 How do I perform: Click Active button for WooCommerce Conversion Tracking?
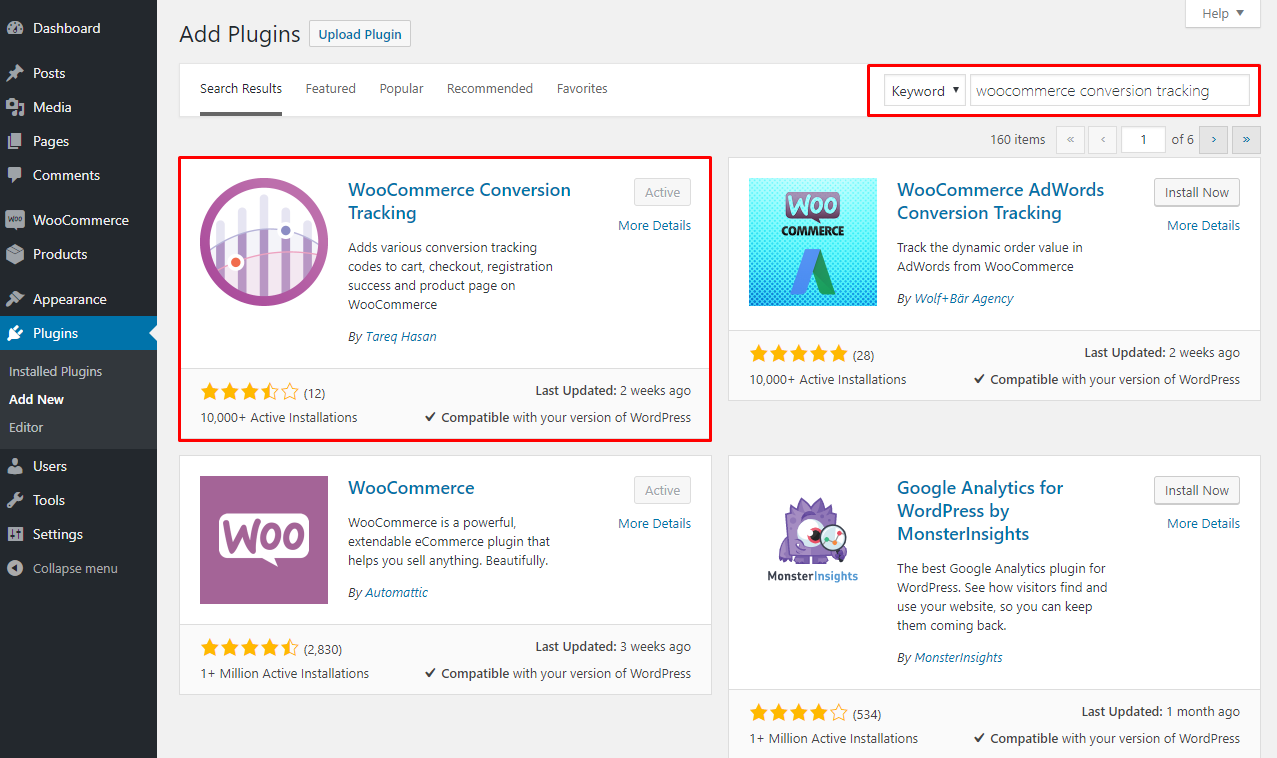click(662, 192)
